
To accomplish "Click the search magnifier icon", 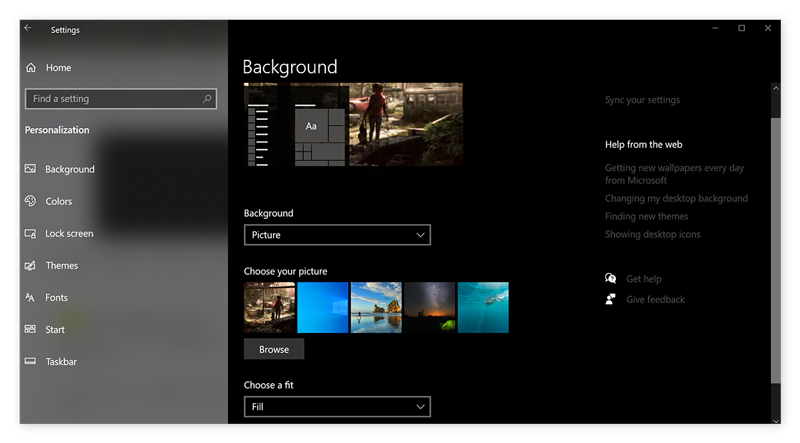I will pyautogui.click(x=207, y=99).
